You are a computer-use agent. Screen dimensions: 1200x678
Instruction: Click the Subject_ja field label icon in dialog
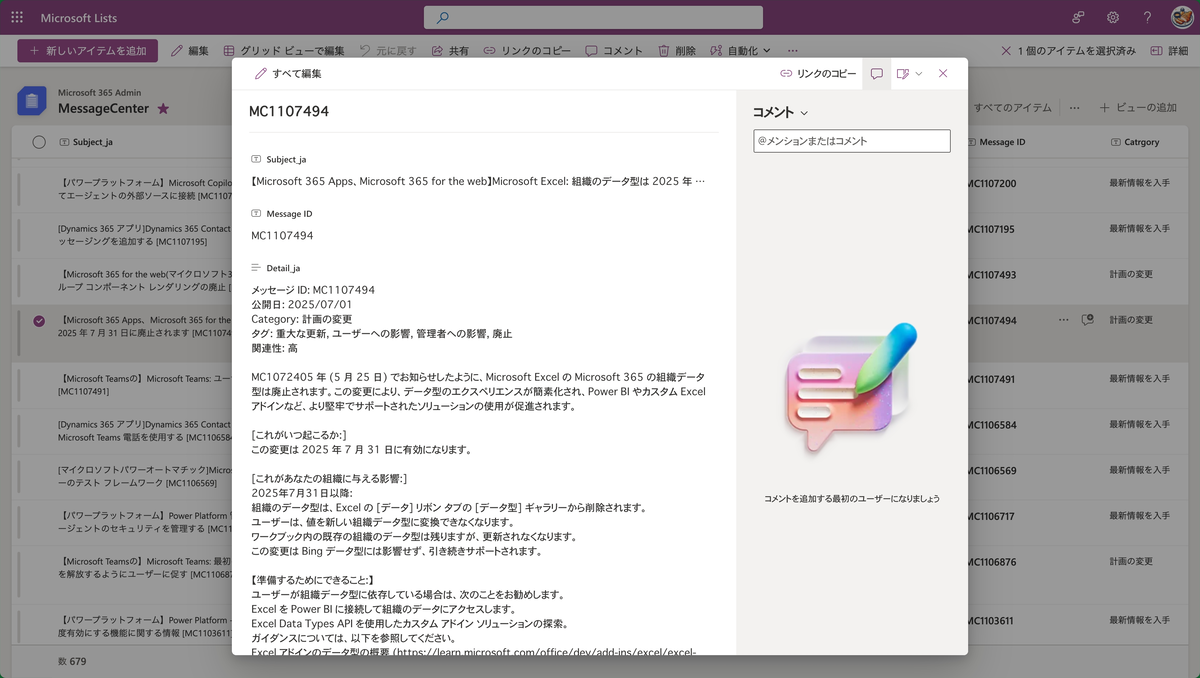coord(257,159)
